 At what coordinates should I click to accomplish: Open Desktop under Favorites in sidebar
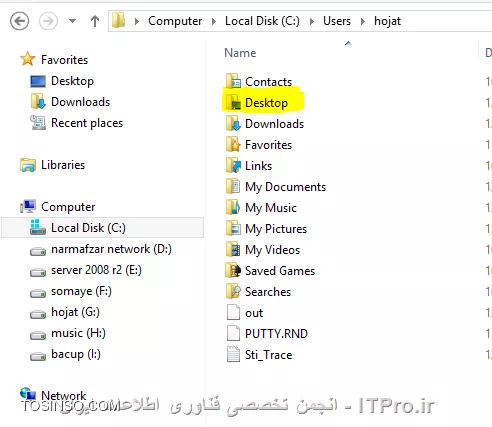click(72, 81)
